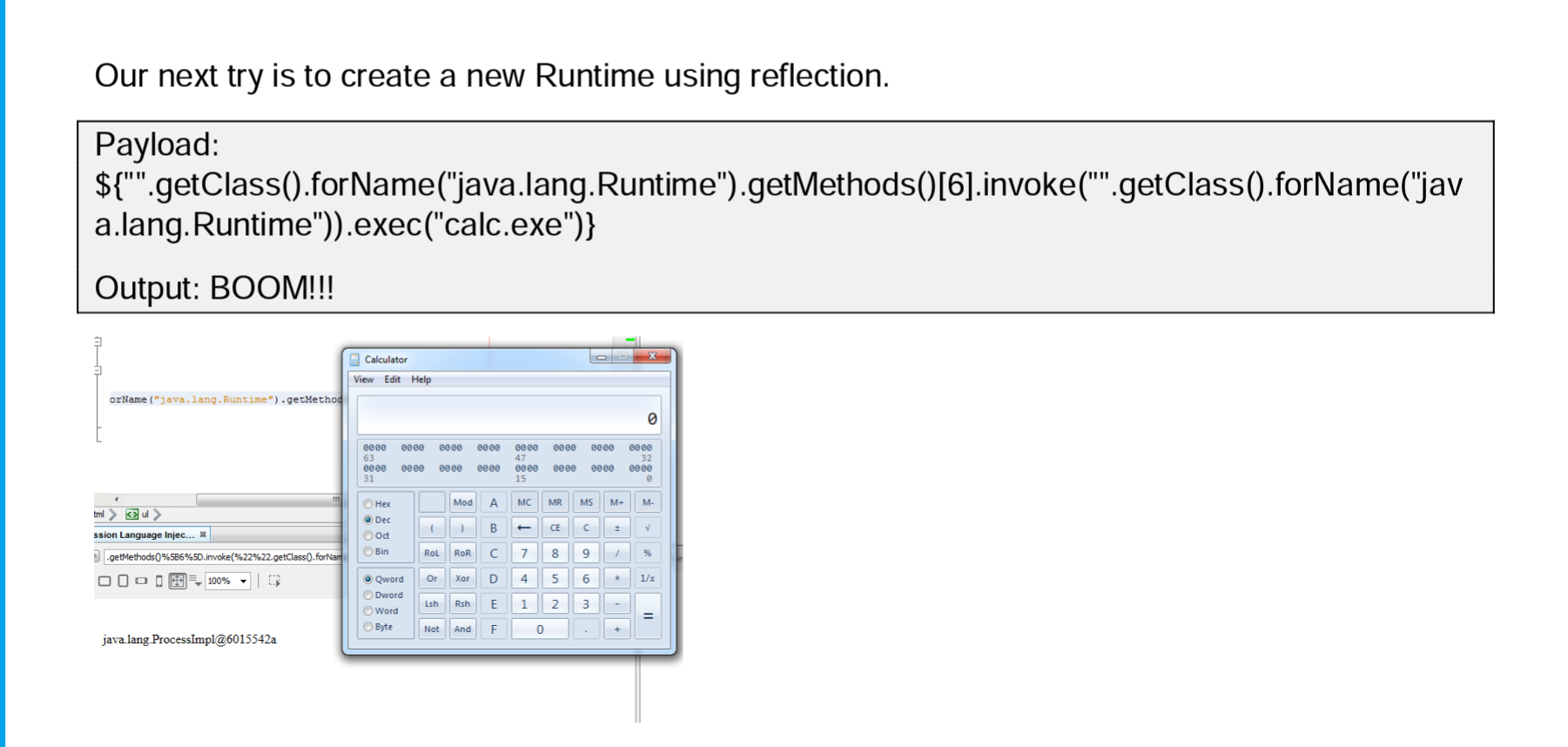Click the backspace arrow key in Calculator
Screen dimensions: 1568x747
(524, 528)
